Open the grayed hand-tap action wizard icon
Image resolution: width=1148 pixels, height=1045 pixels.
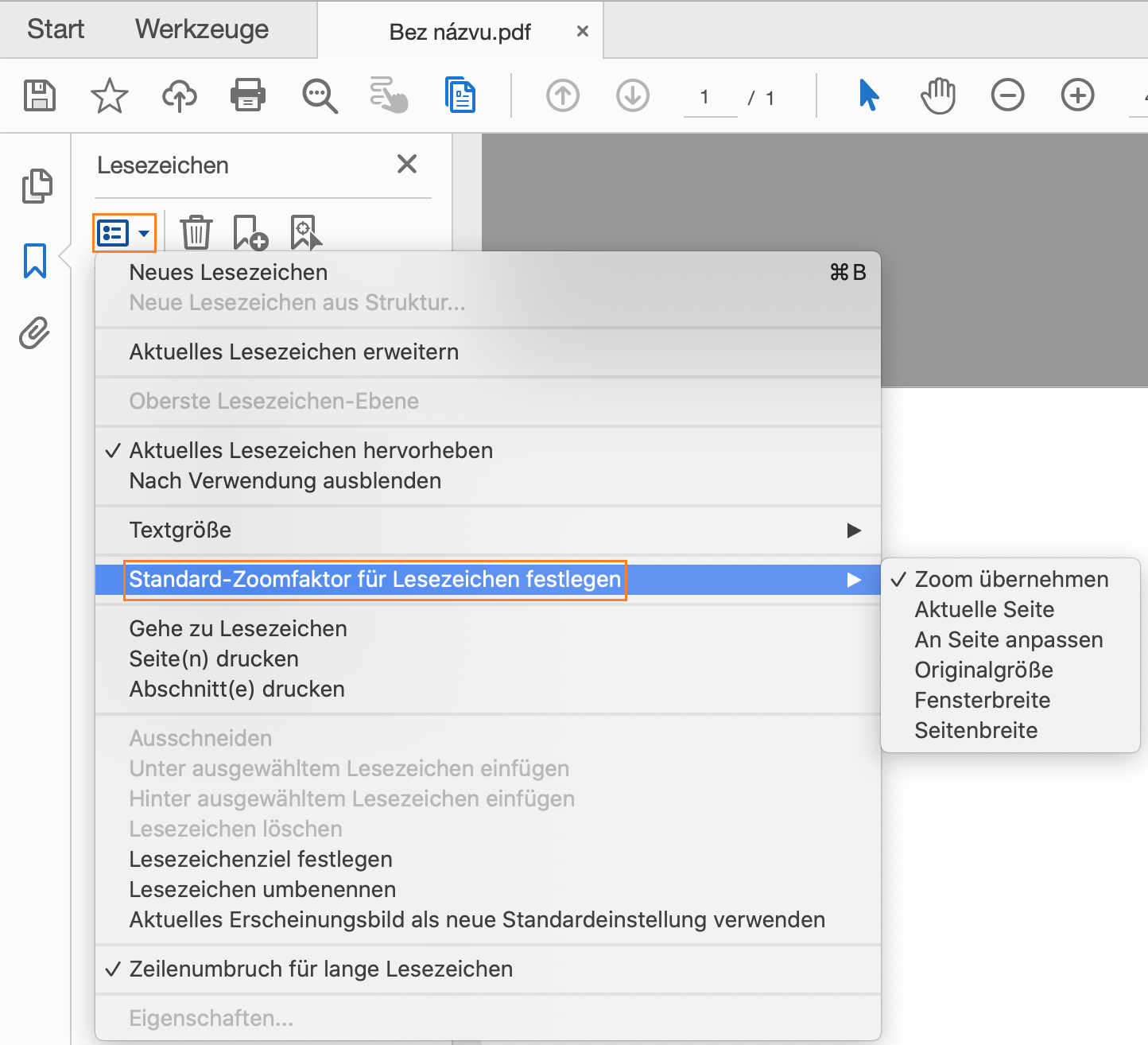390,95
